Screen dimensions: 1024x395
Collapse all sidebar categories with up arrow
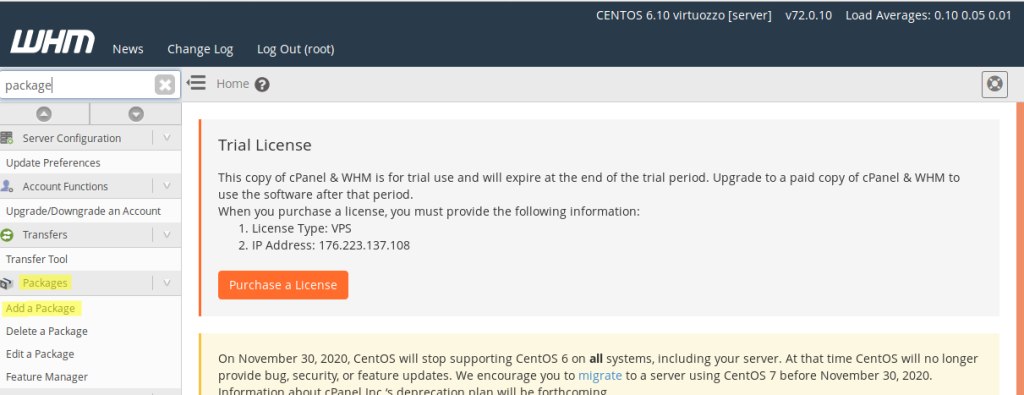coord(44,114)
